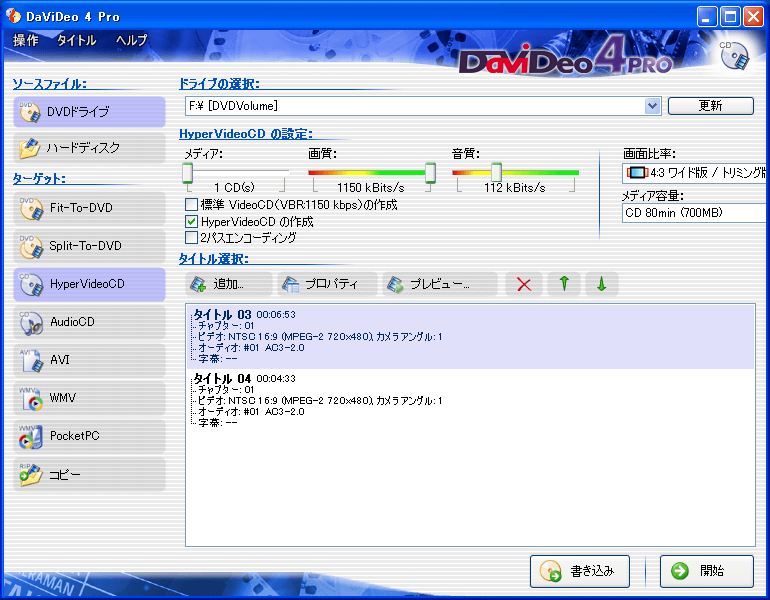This screenshot has width=770, height=600.
Task: Maximize the DaViDeo window
Action: tap(730, 17)
